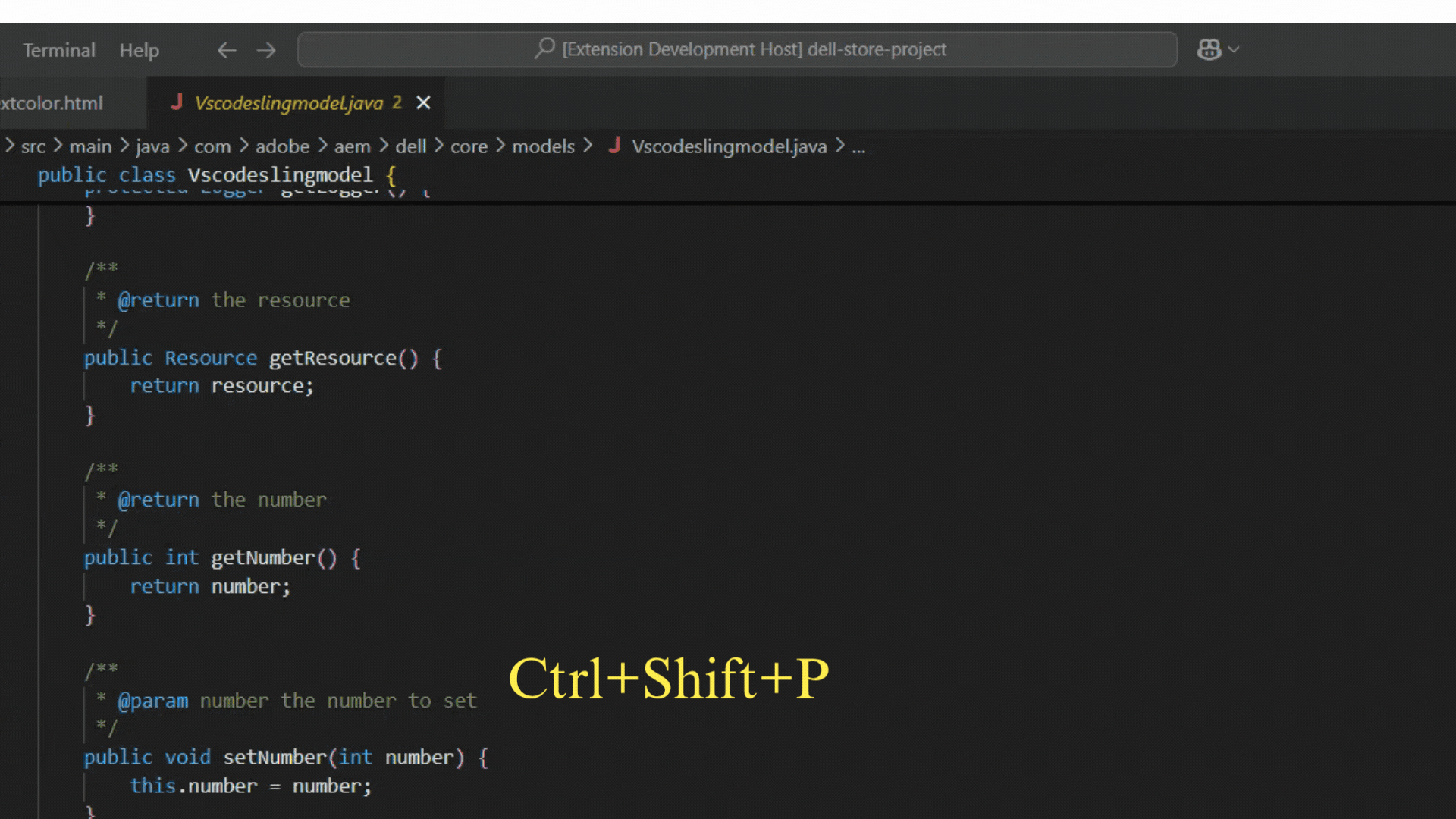Viewport: 1456px width, 819px height.
Task: Expand the Copilot dropdown chevron
Action: pyautogui.click(x=1234, y=49)
